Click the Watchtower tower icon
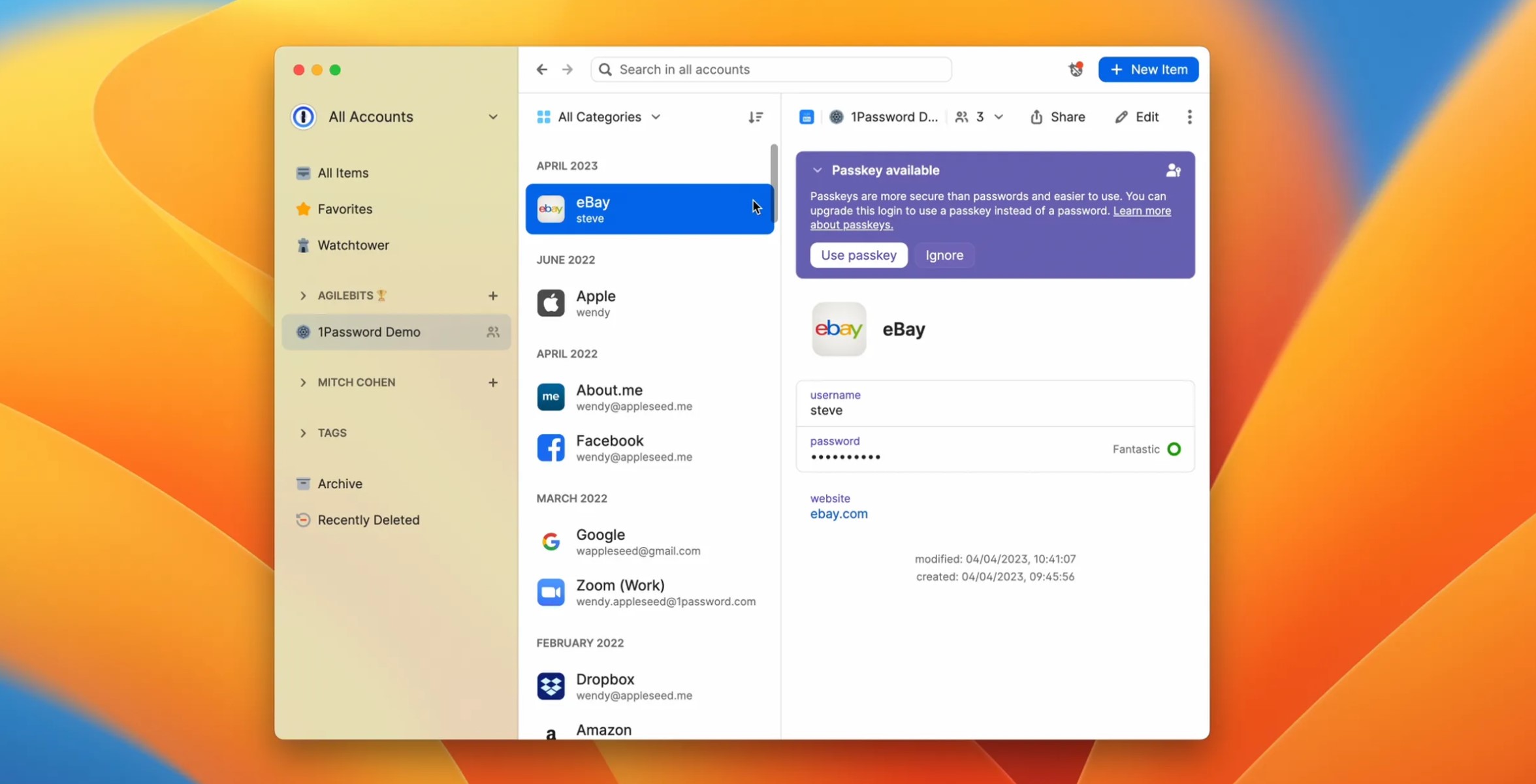1536x784 pixels. coord(303,245)
